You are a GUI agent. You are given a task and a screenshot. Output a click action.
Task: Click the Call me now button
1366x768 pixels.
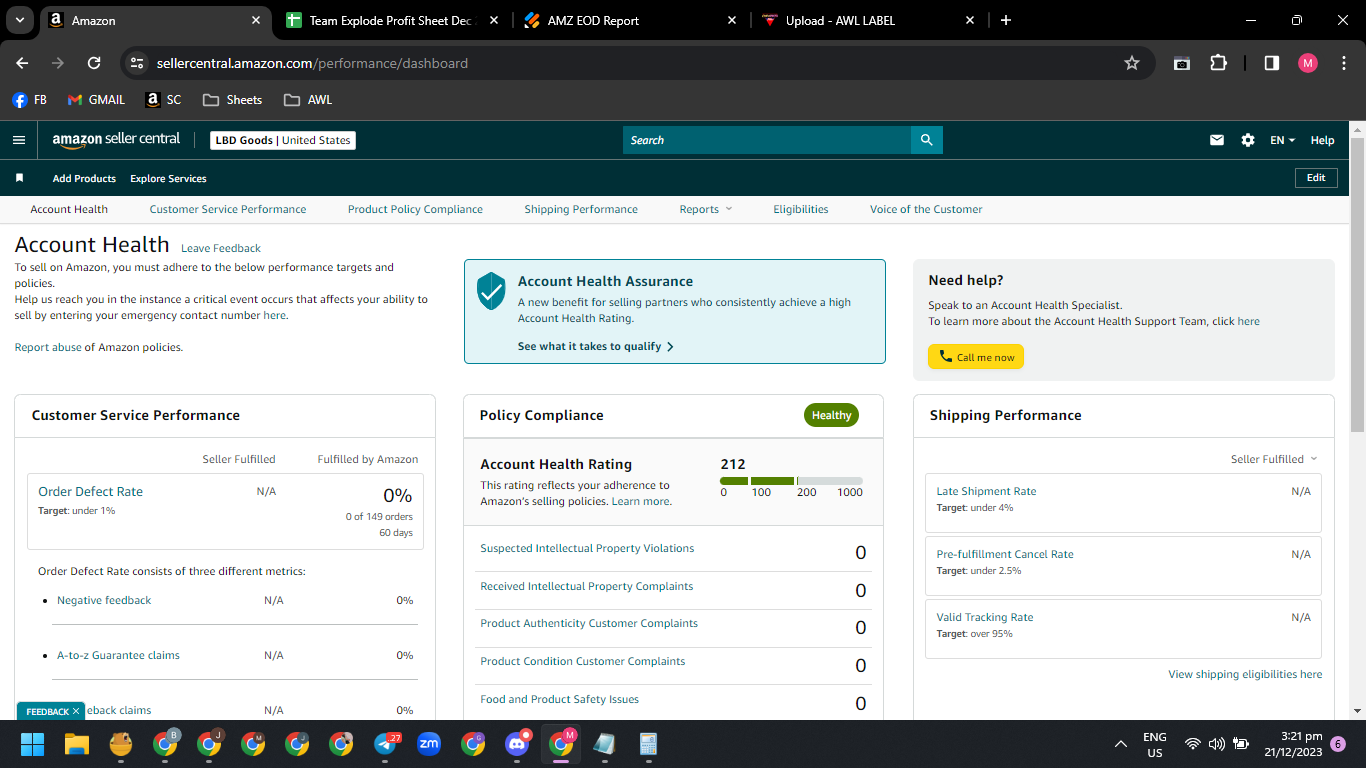click(976, 357)
